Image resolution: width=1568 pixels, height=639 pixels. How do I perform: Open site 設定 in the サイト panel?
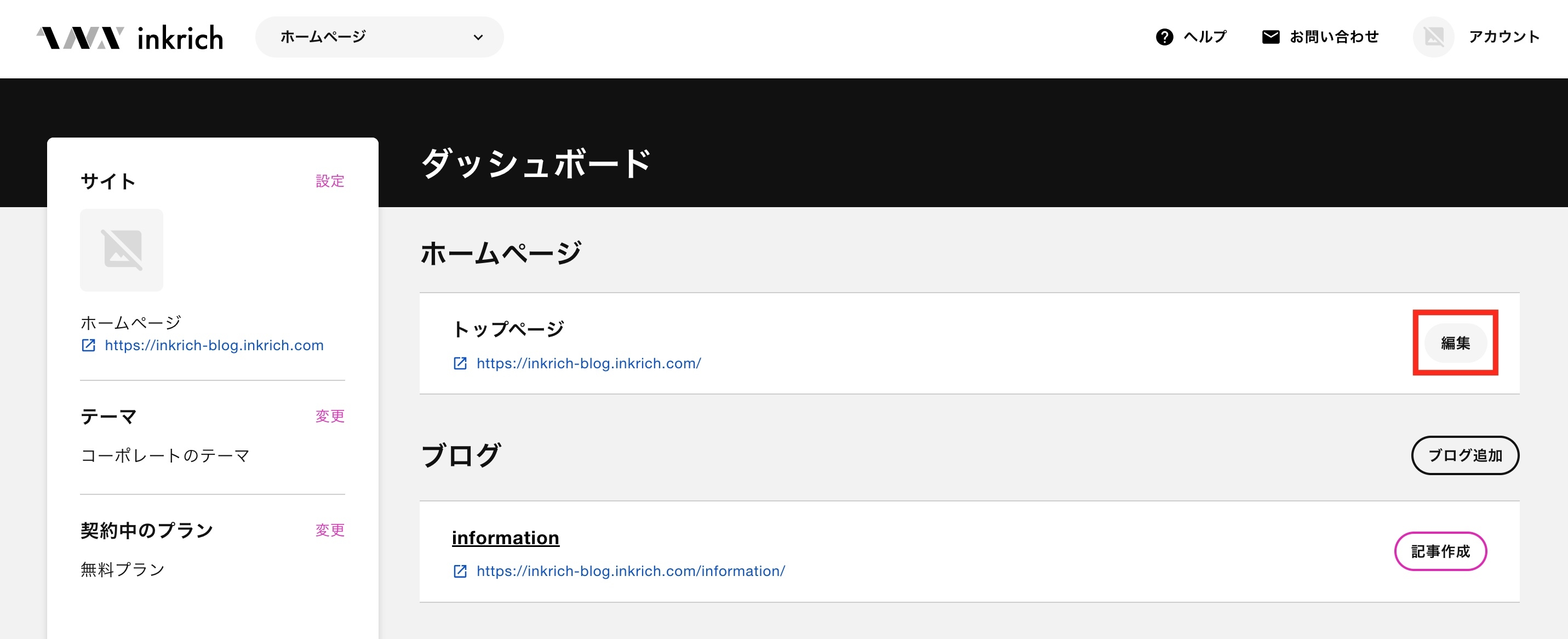tap(330, 181)
